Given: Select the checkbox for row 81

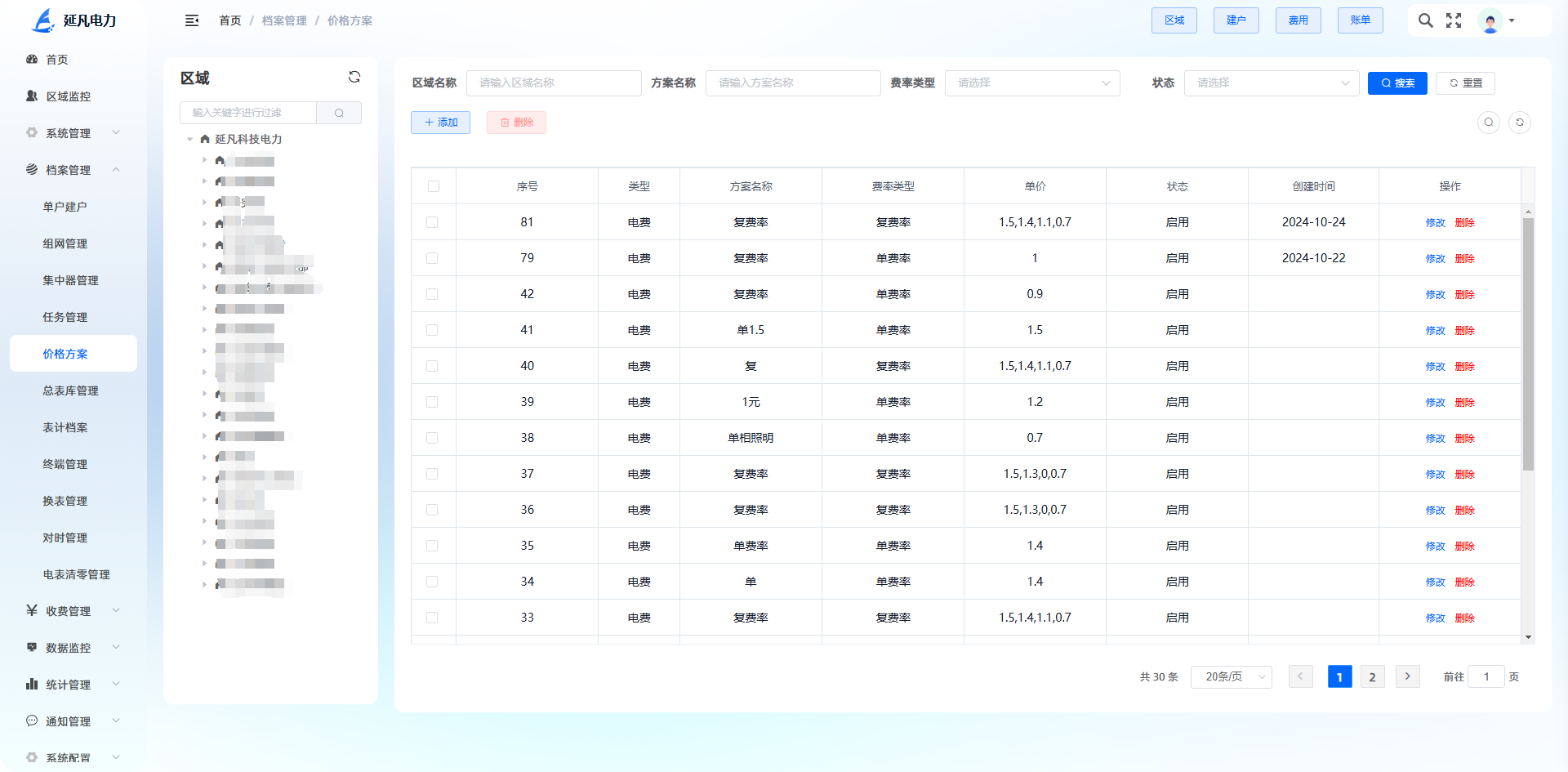Looking at the screenshot, I should pos(432,222).
